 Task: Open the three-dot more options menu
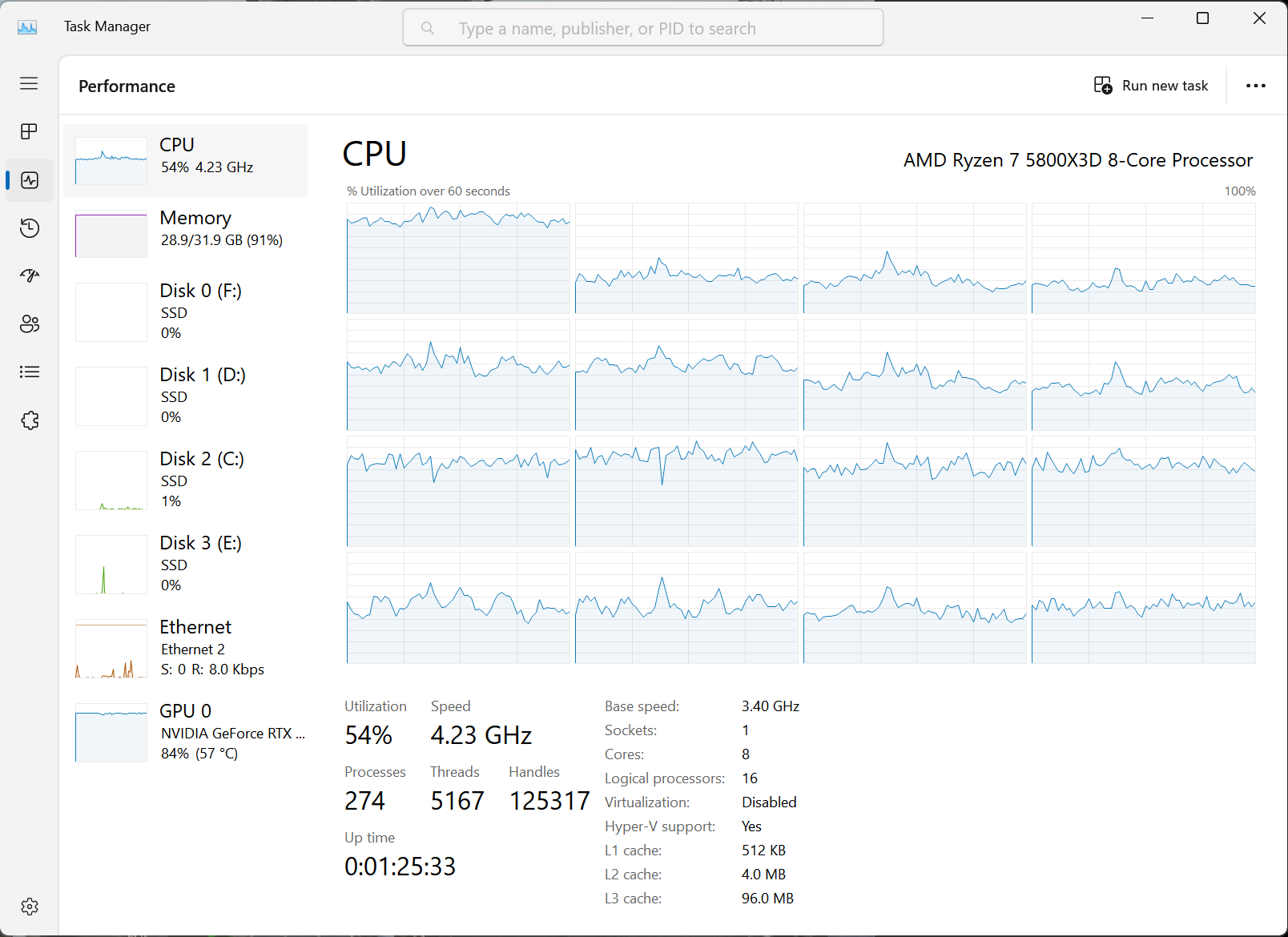1256,86
